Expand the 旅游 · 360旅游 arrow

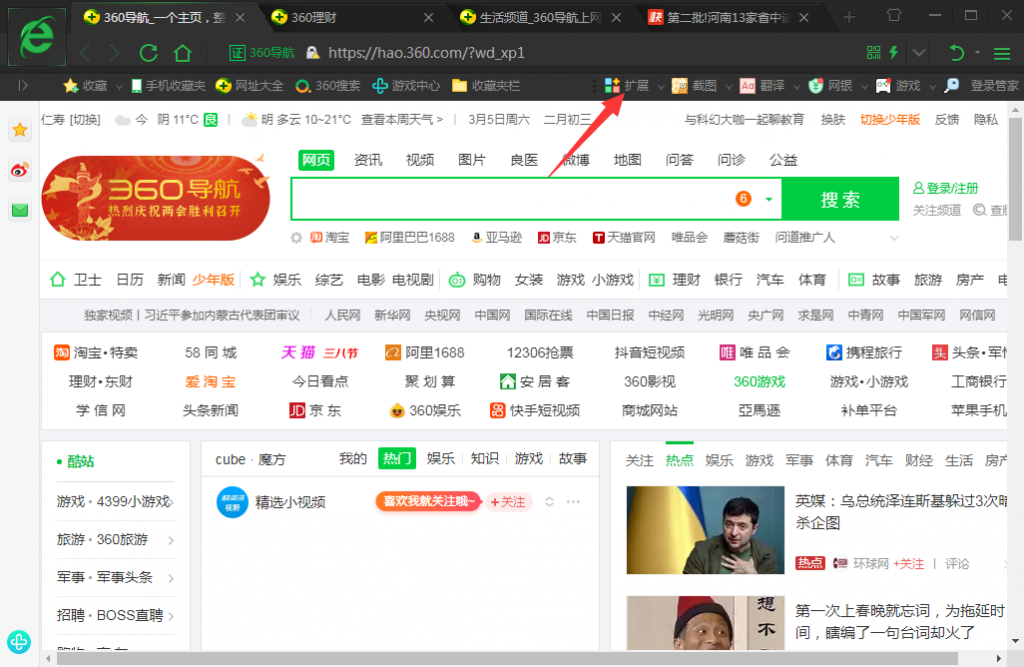click(171, 540)
